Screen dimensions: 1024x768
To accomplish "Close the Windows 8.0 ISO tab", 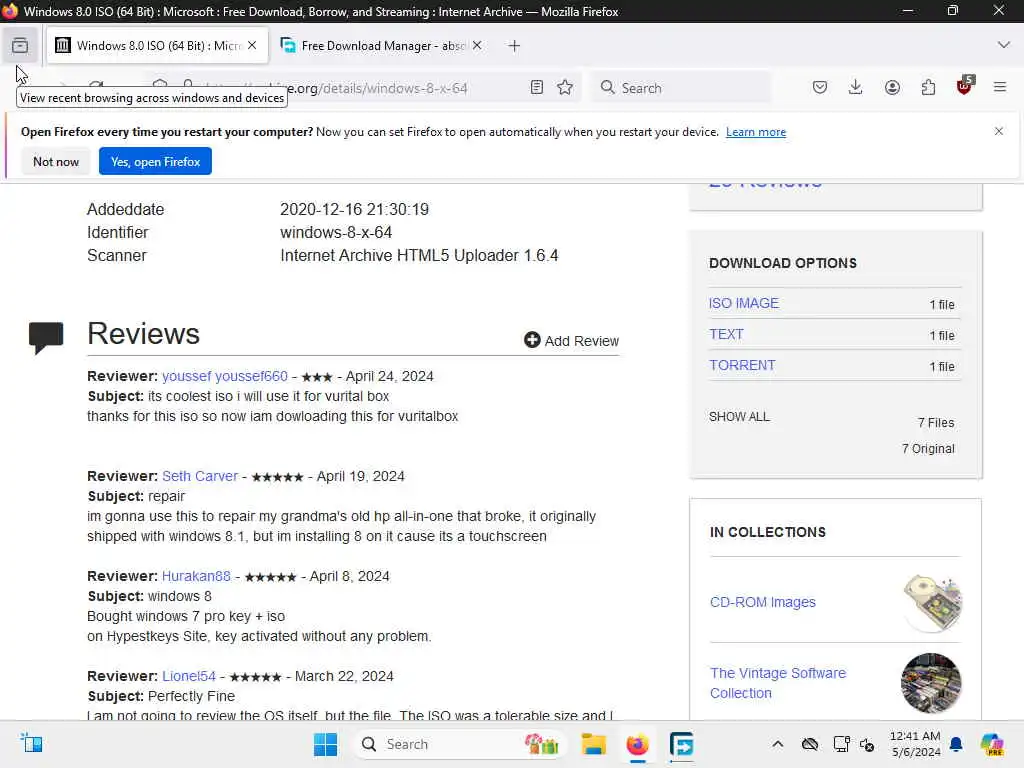I will point(252,45).
